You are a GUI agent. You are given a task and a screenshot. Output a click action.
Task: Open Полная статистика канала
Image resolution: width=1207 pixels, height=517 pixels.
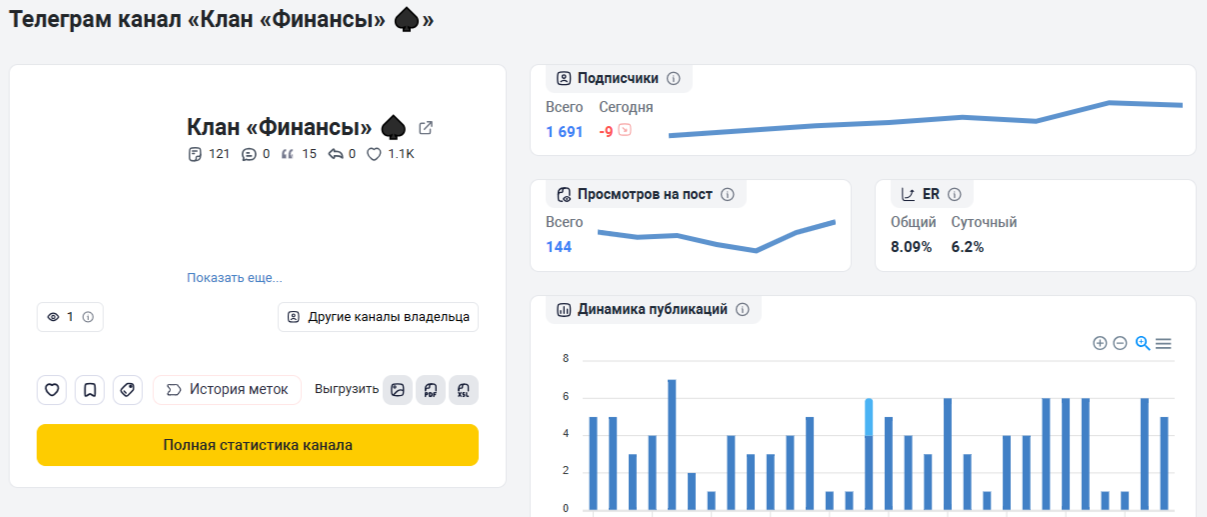[258, 445]
